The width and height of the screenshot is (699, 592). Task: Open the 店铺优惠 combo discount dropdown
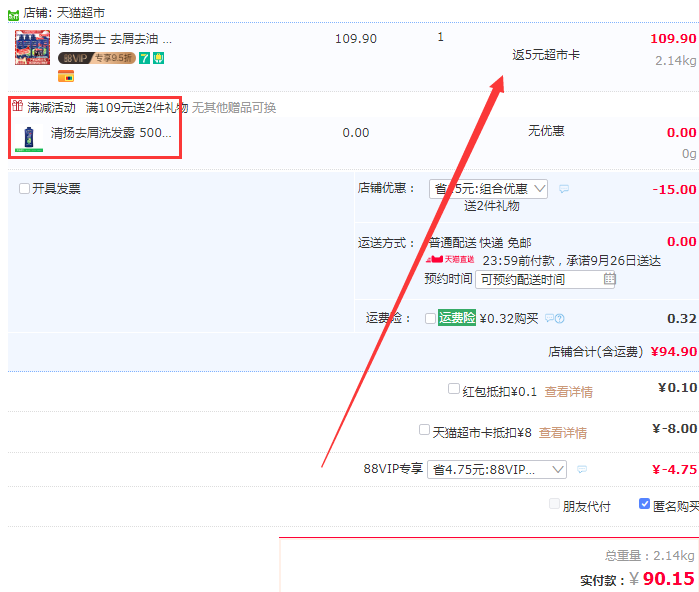point(488,189)
